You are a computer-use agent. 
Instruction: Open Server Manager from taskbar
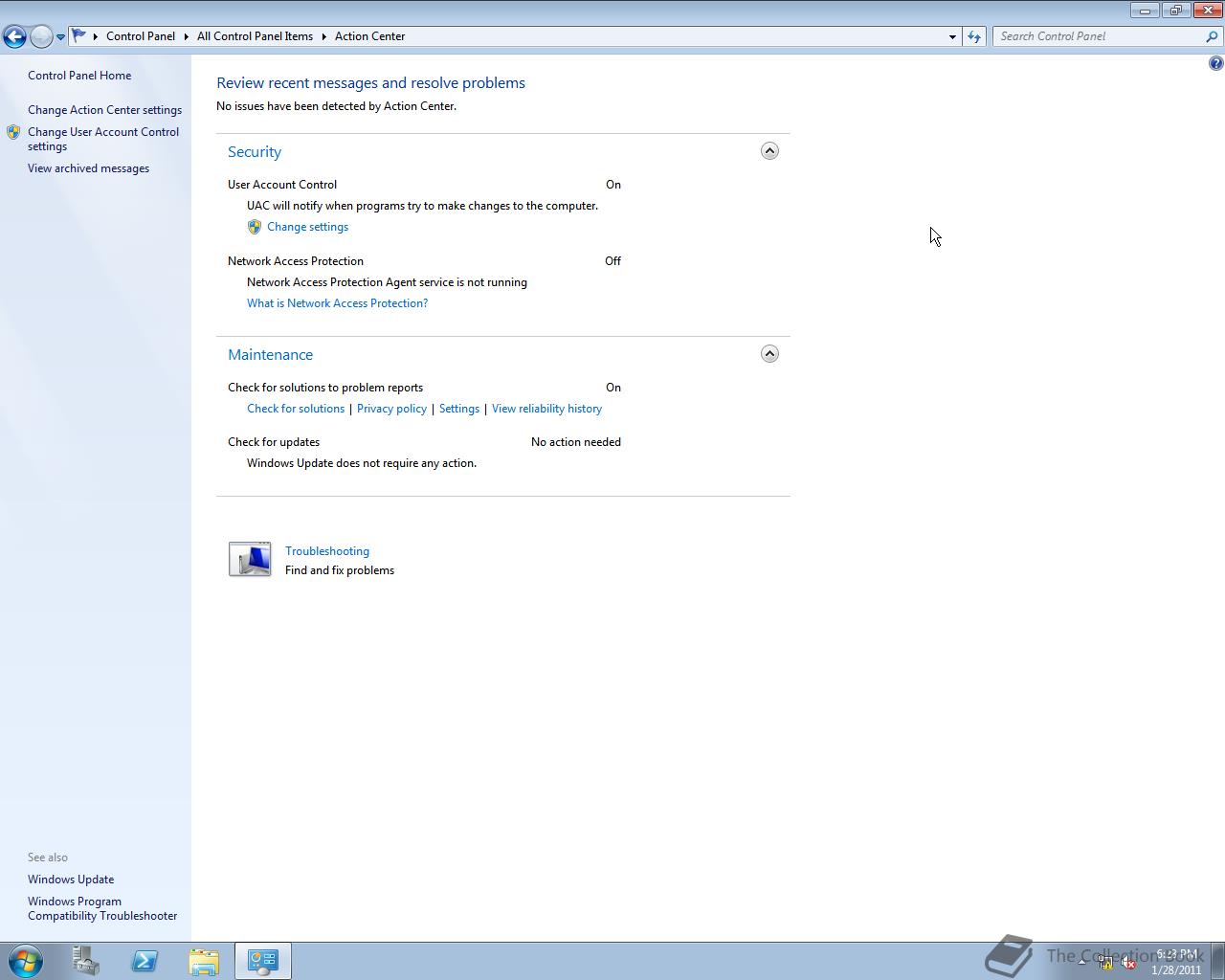pos(86,961)
